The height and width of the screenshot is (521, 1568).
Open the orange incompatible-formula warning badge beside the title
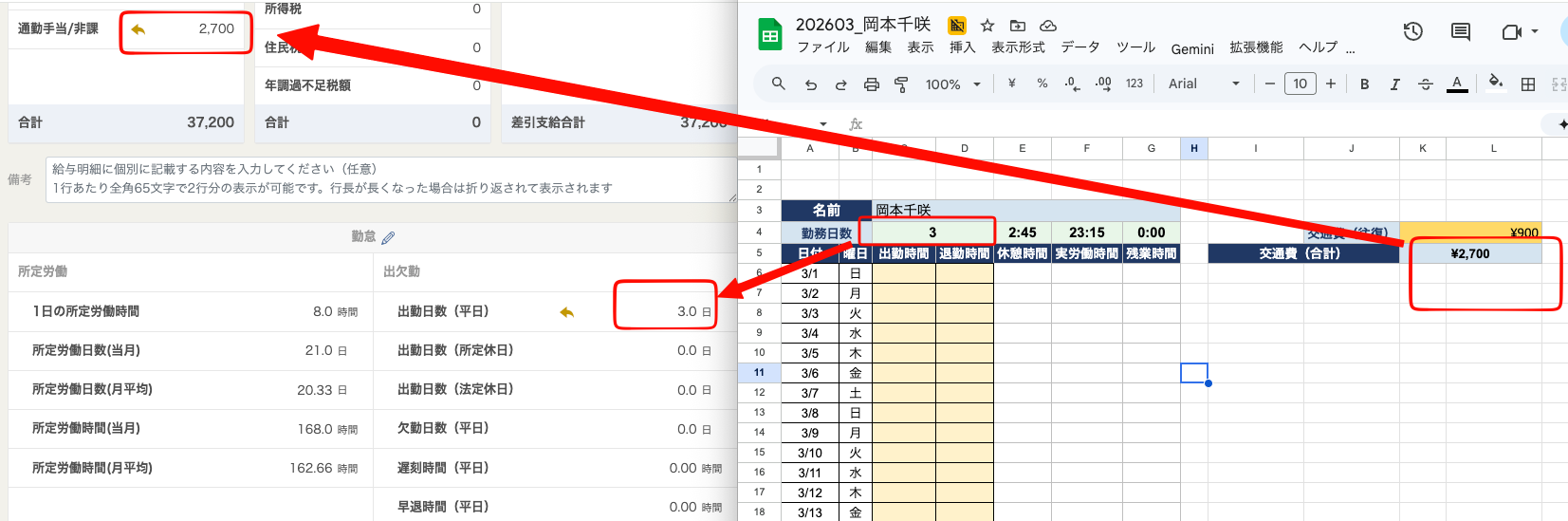coord(957,26)
